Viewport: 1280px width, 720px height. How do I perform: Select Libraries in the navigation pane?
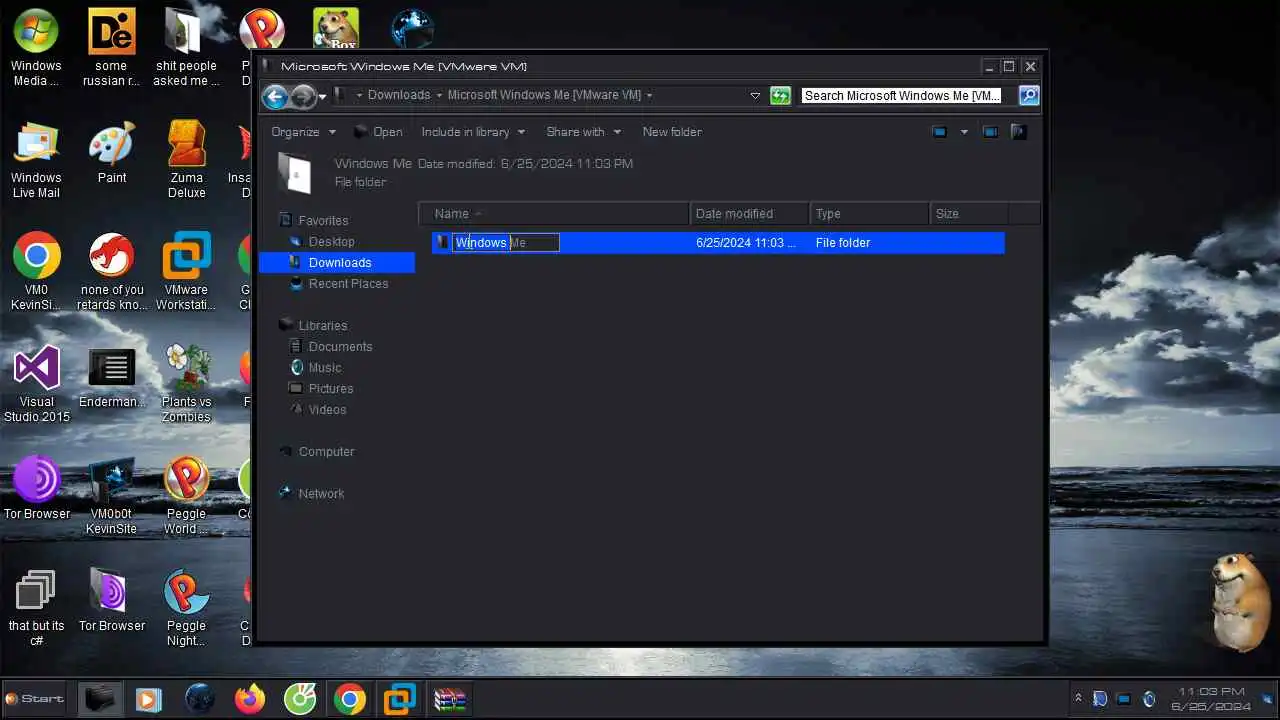point(322,325)
